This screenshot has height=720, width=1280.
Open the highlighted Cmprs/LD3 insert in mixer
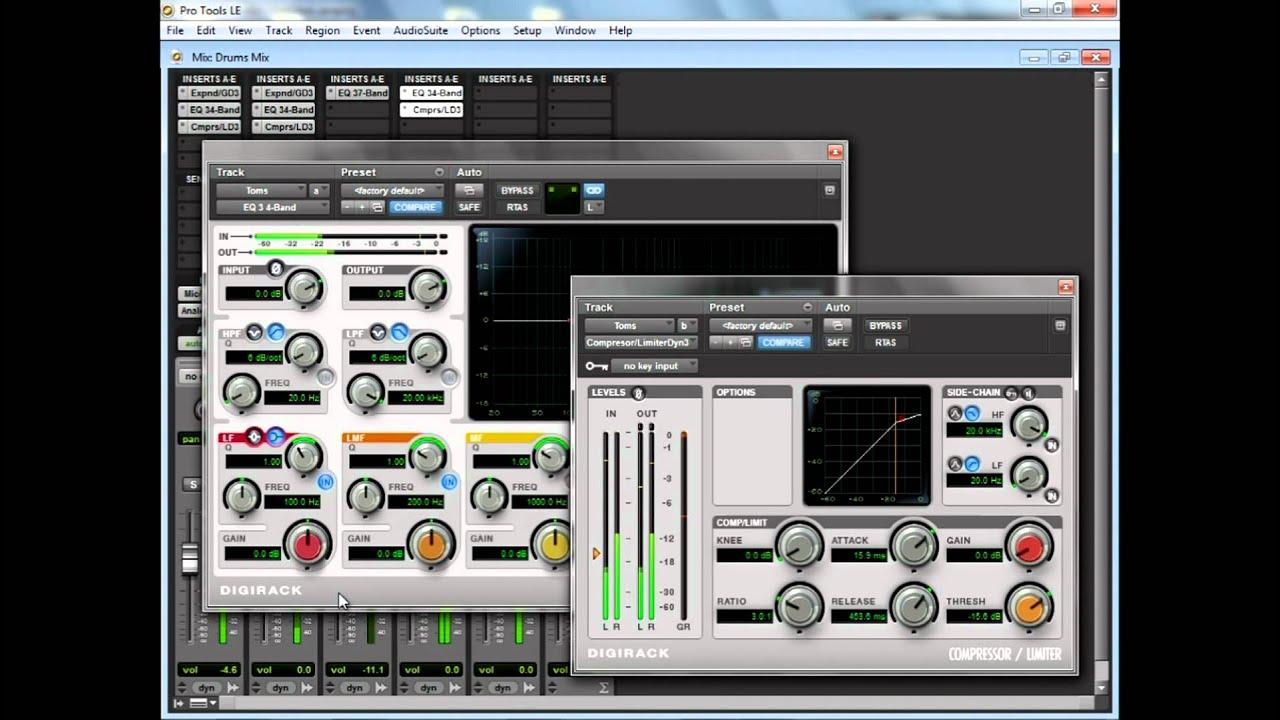[x=432, y=110]
